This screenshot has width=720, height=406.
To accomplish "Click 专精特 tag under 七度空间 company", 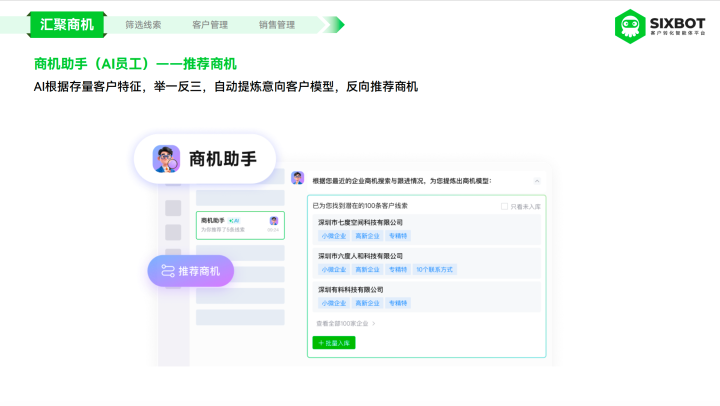I will [x=398, y=236].
